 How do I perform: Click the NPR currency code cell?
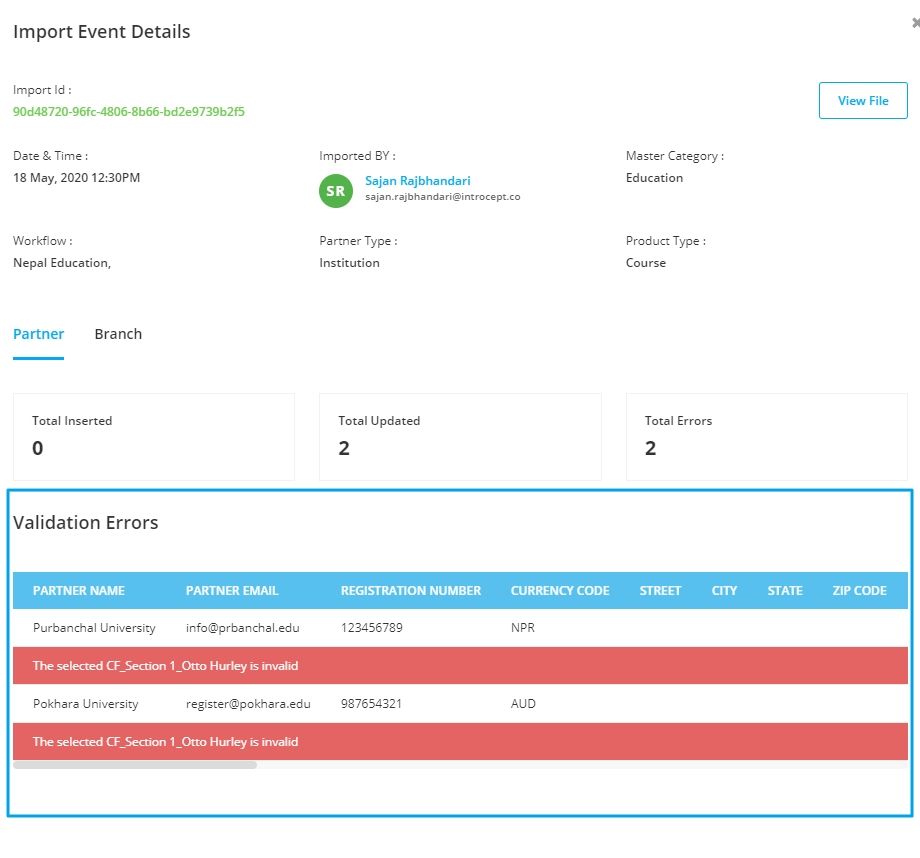coord(523,628)
